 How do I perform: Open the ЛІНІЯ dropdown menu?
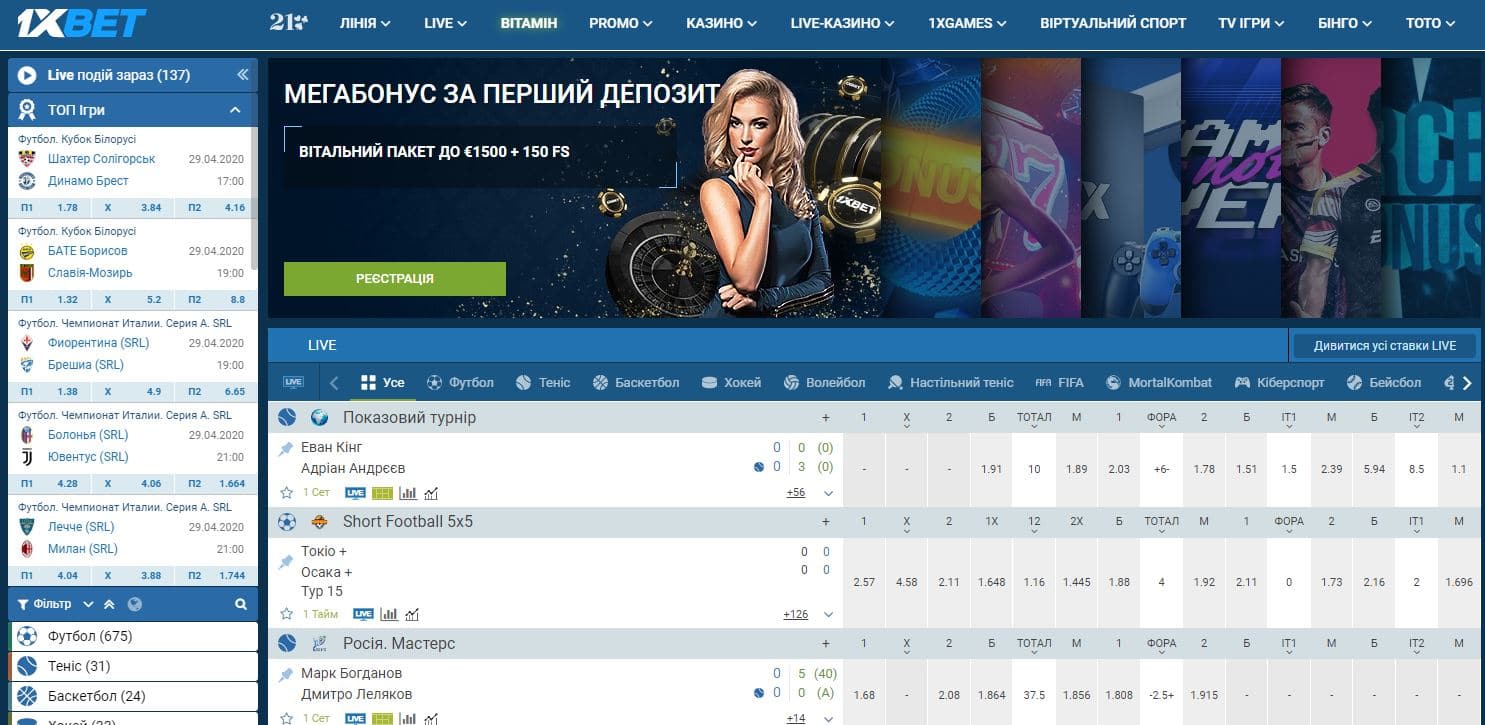tap(365, 22)
